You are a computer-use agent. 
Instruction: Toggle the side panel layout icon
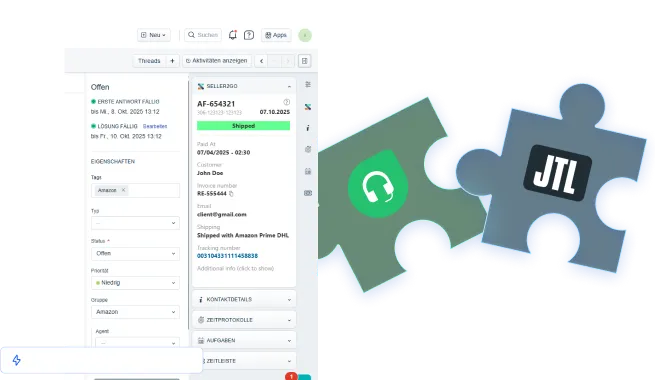[x=305, y=61]
